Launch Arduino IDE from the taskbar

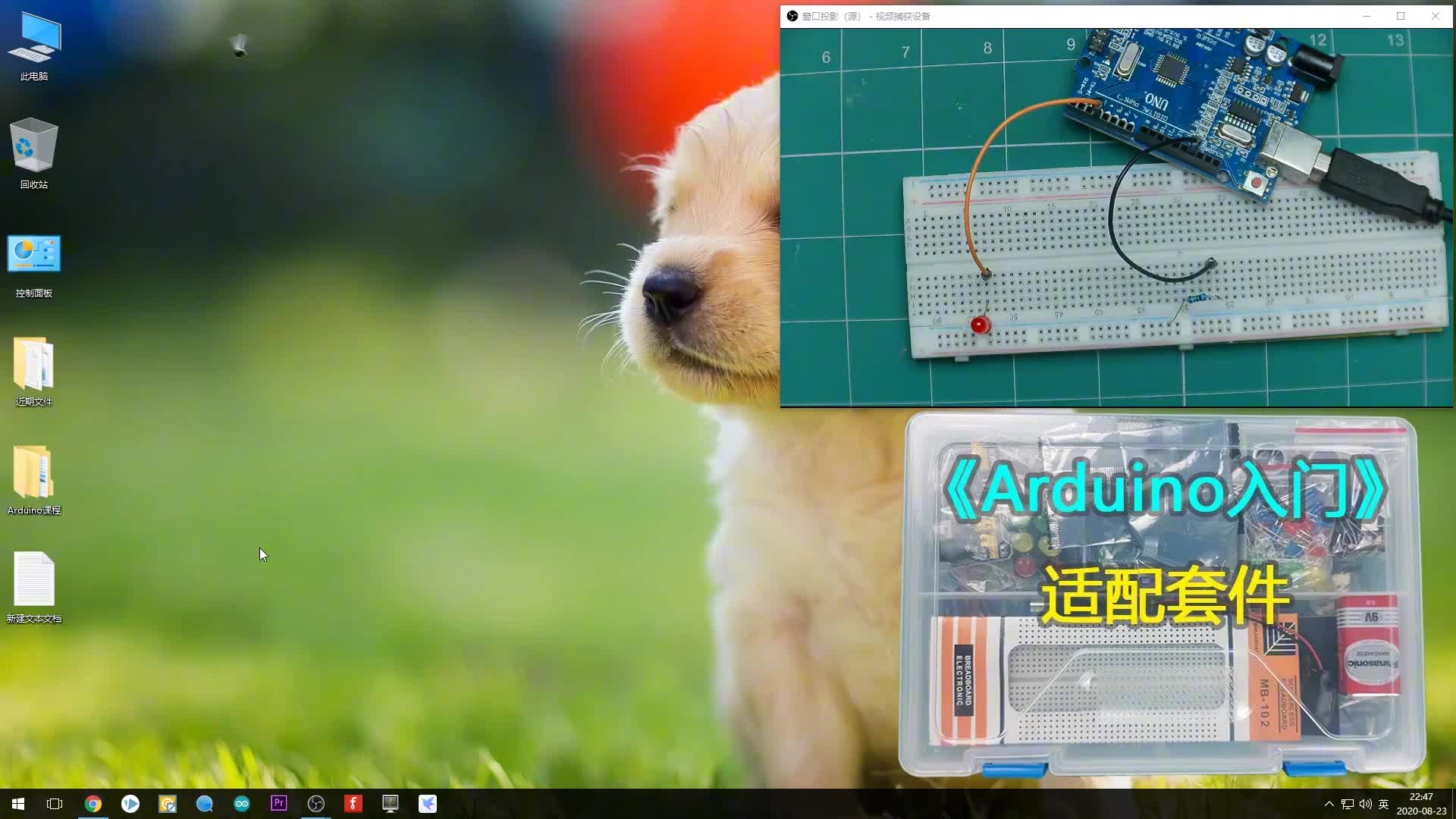point(242,804)
